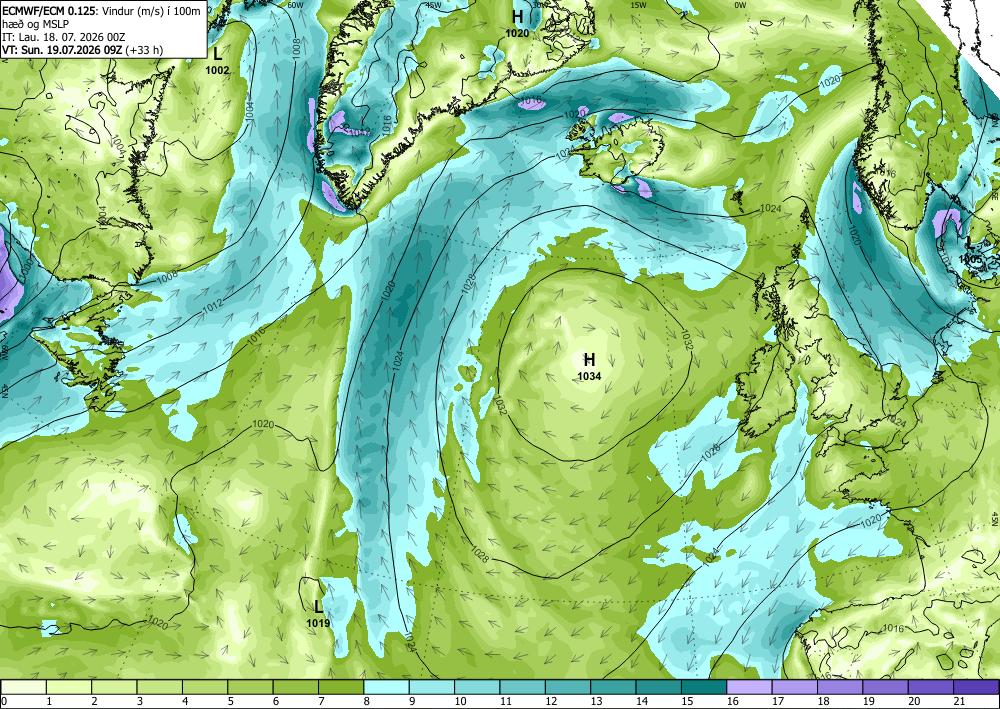This screenshot has height=709, width=1000.
Task: Click the '21' value on the wind scale
Action: (960, 702)
